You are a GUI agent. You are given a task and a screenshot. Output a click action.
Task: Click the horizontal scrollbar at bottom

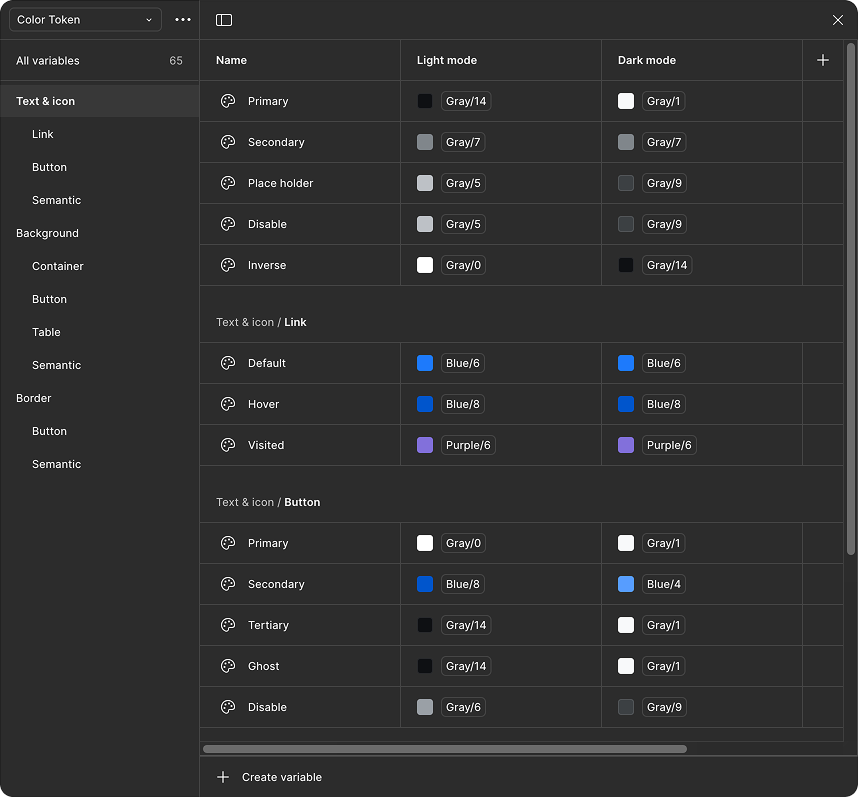(444, 748)
